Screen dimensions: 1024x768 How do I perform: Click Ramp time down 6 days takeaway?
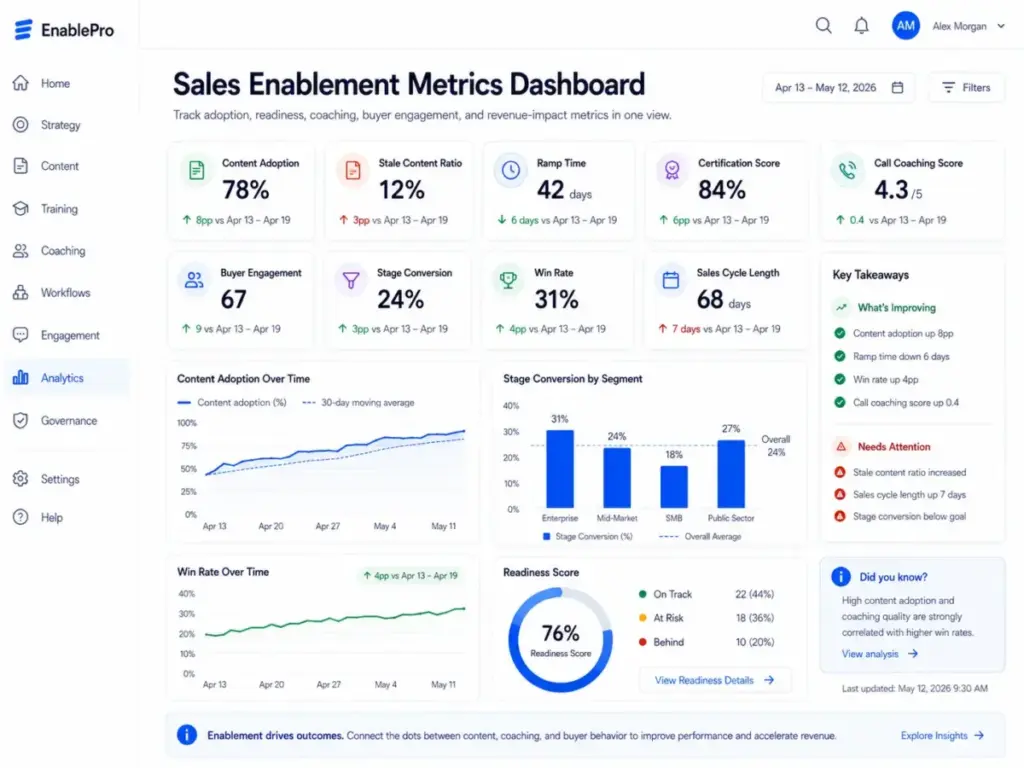(x=893, y=357)
